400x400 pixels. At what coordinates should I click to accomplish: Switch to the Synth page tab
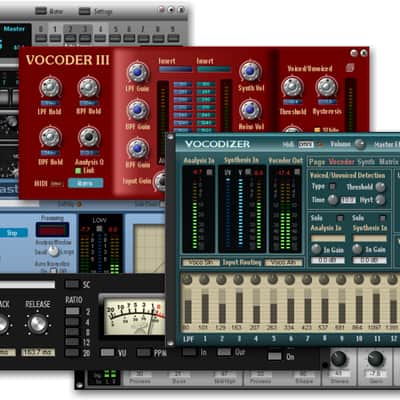coord(366,162)
